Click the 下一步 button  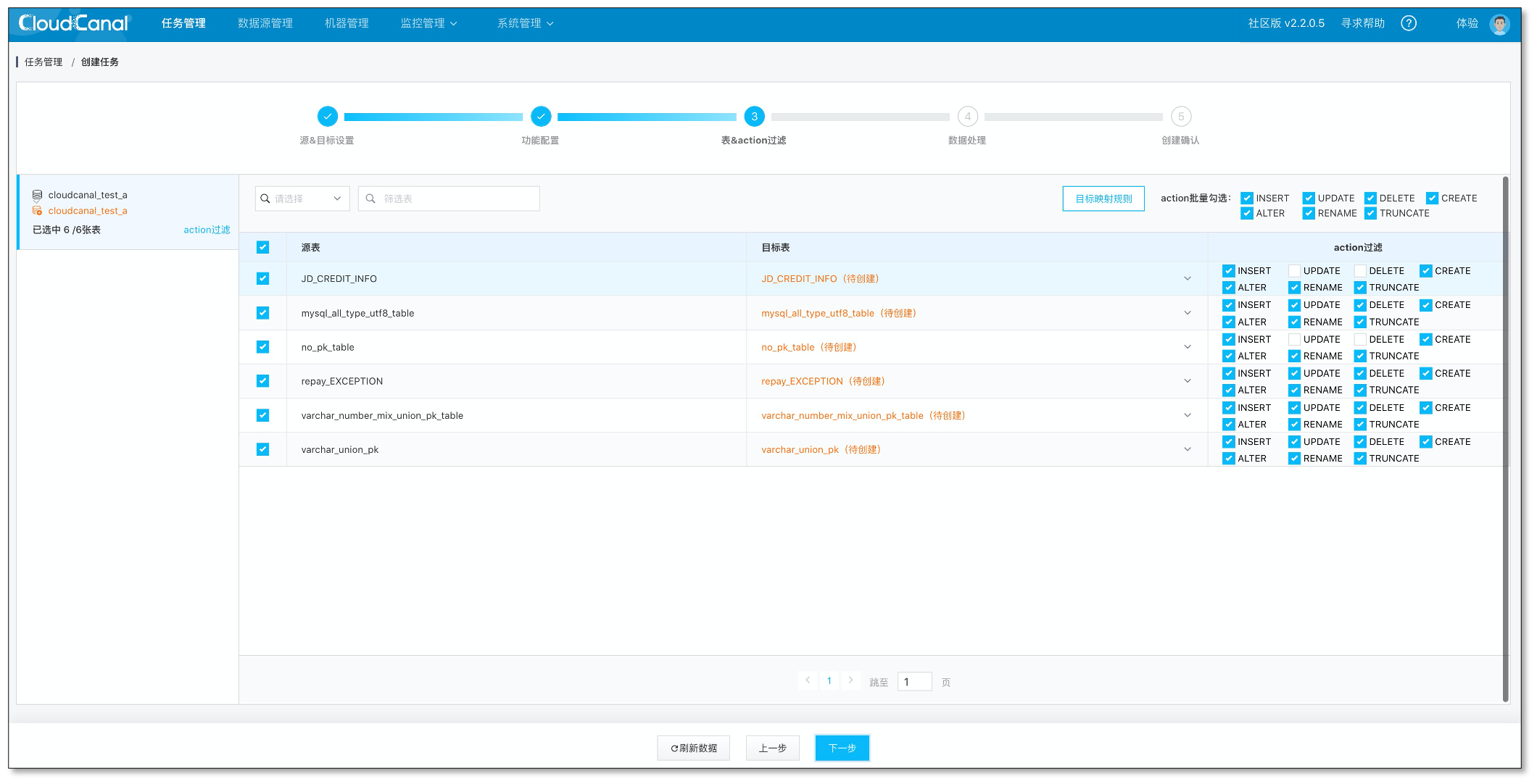[x=842, y=748]
